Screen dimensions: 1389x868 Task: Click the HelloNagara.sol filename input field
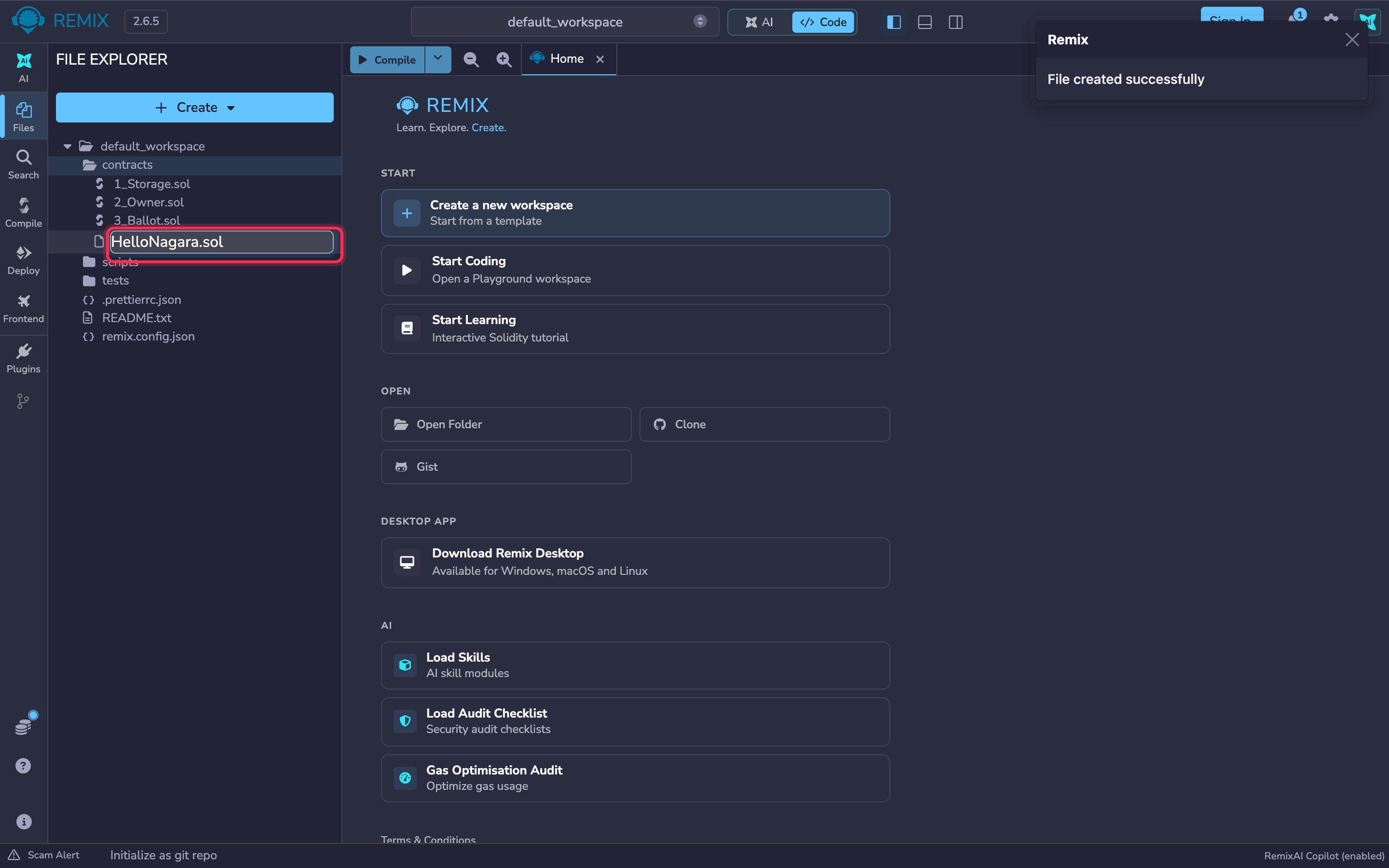pyautogui.click(x=221, y=242)
